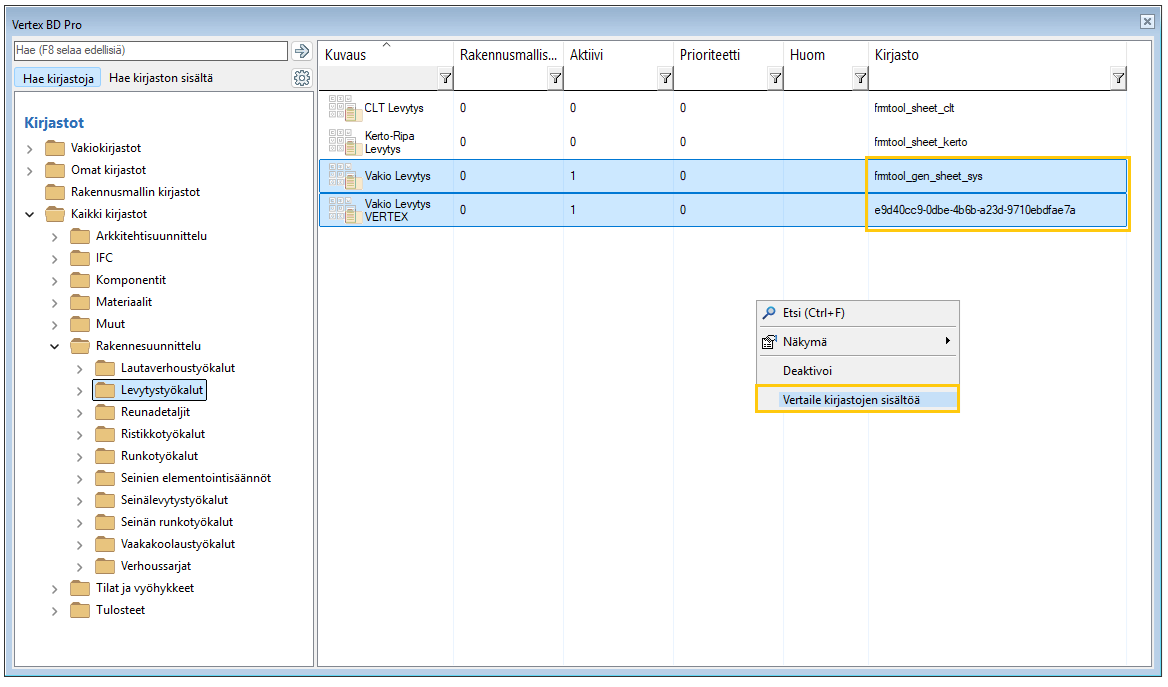Click the Kirjastot heading in tree panel
This screenshot has height=687, width=1168.
(x=54, y=123)
